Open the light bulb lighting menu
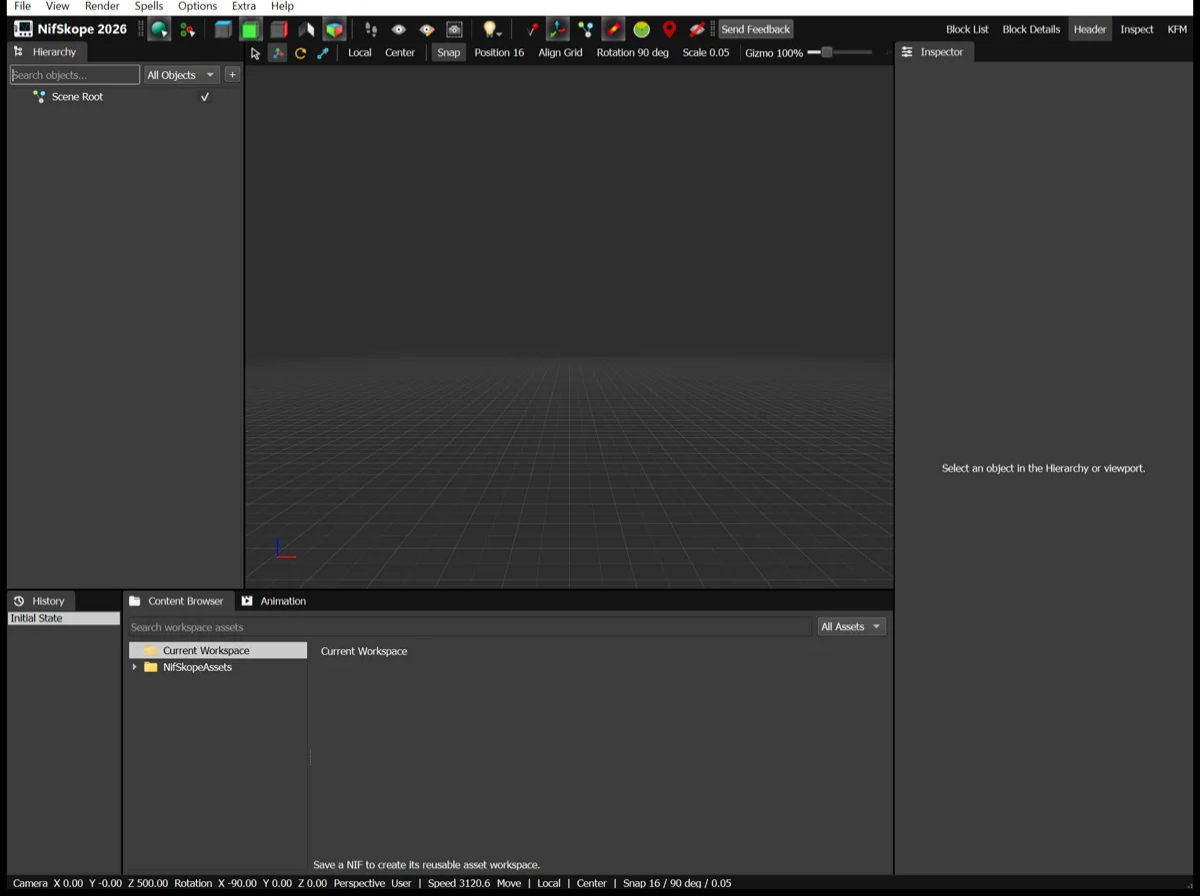 (490, 30)
